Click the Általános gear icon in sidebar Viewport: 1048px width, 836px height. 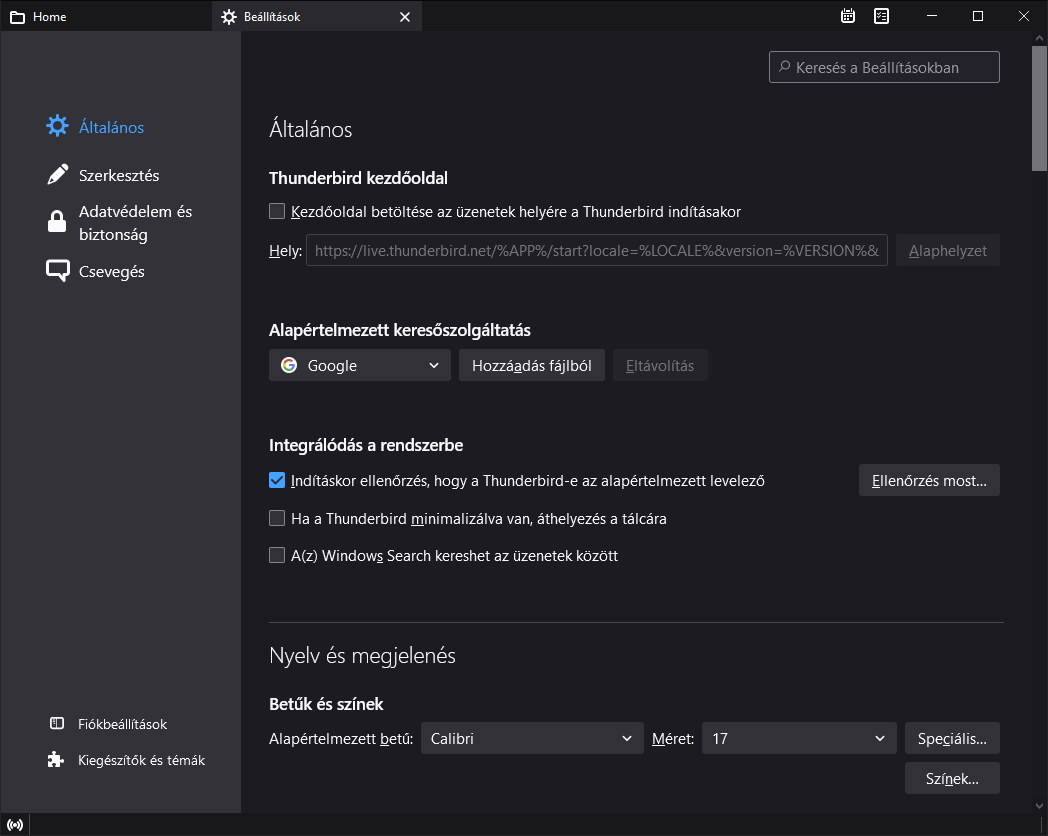(57, 126)
